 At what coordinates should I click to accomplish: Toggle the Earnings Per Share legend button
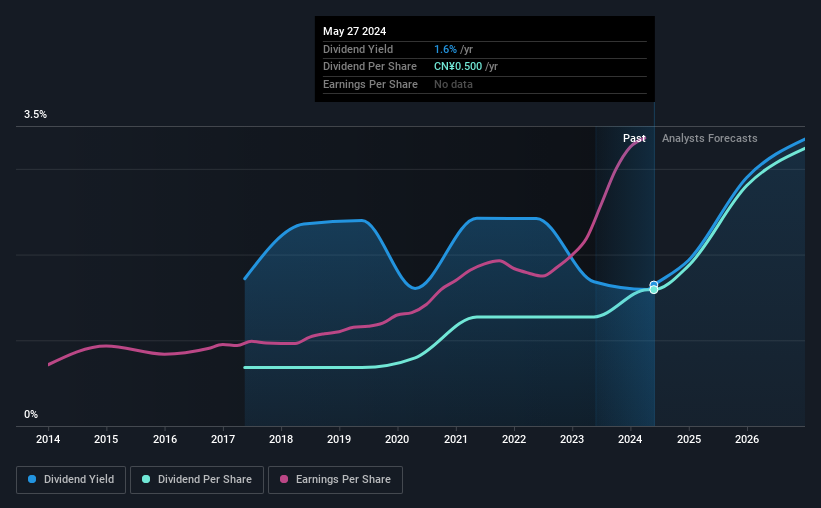tap(335, 480)
